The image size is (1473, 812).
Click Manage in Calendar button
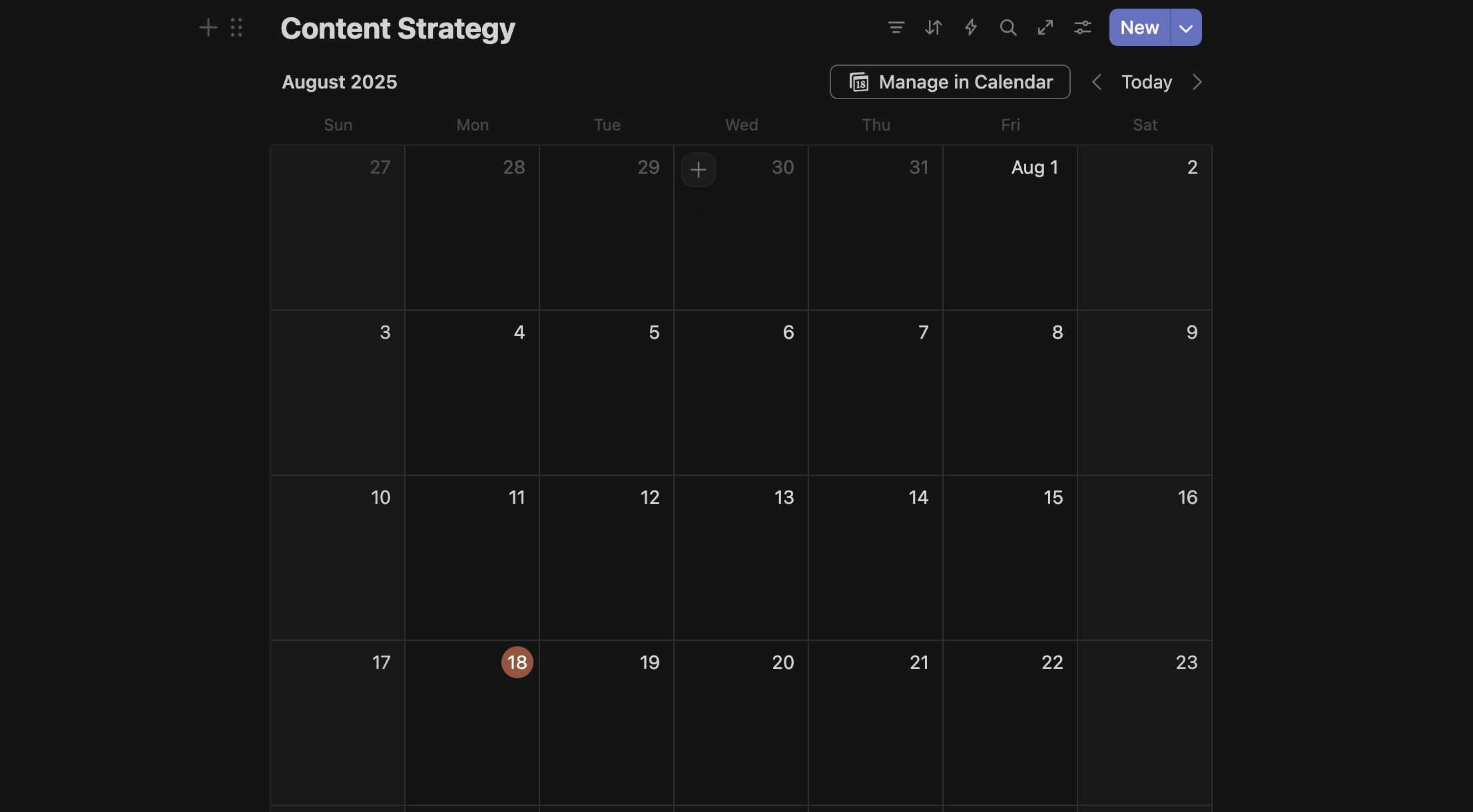tap(950, 82)
